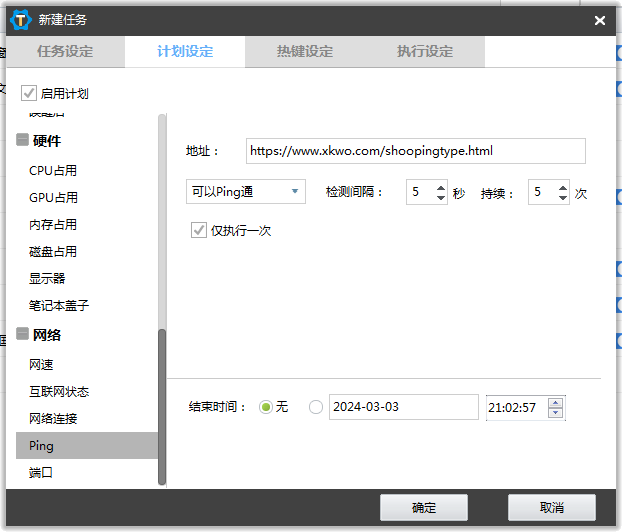
Task: Click the app logo icon in title bar
Action: [x=21, y=20]
